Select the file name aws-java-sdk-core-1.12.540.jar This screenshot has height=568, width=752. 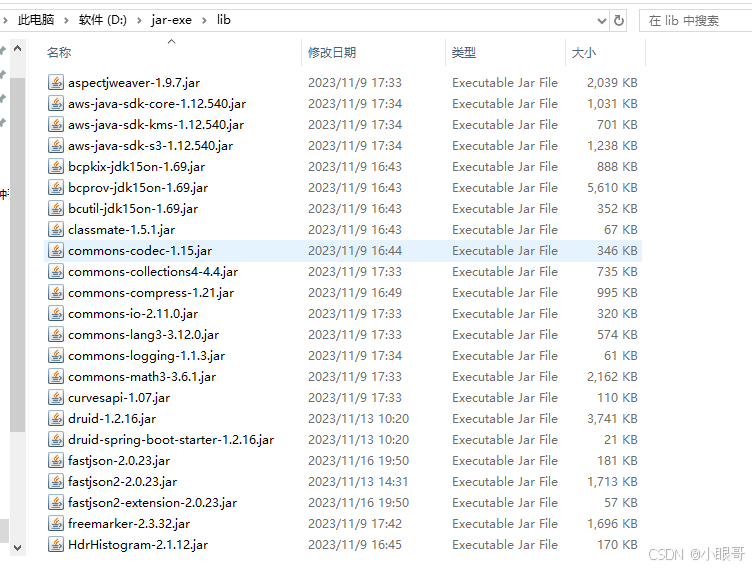coord(157,104)
